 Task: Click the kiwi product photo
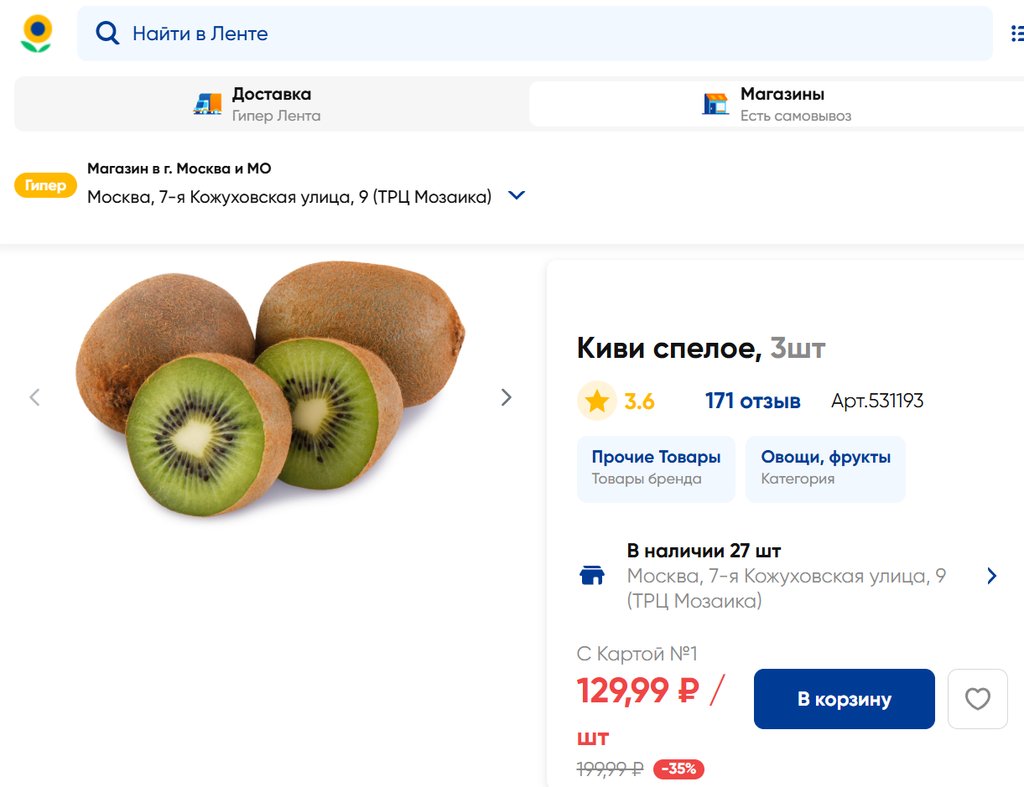pos(270,390)
